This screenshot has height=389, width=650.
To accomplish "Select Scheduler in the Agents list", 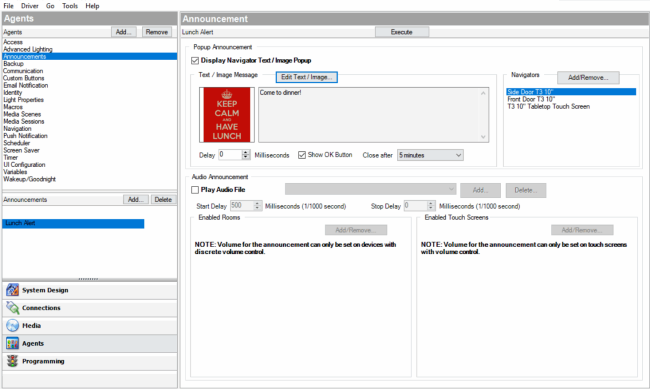I will coord(17,143).
